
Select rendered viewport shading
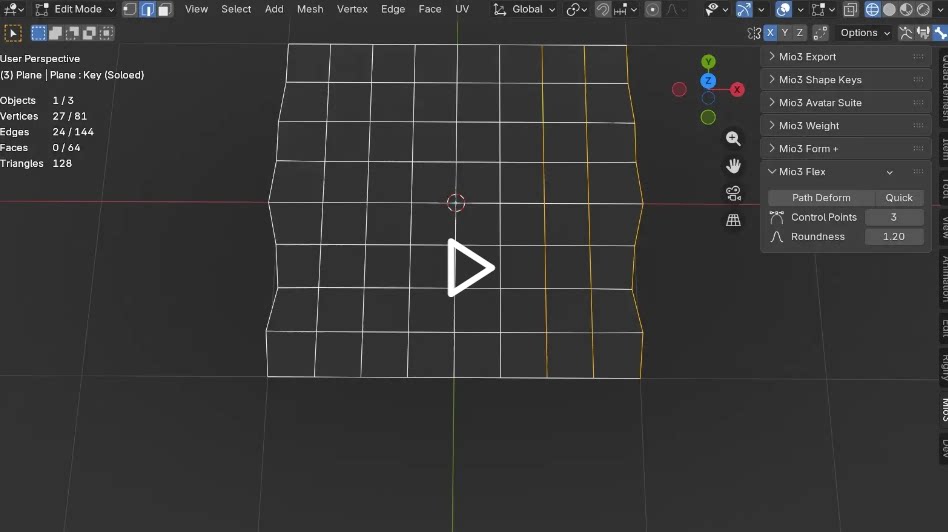click(x=923, y=9)
